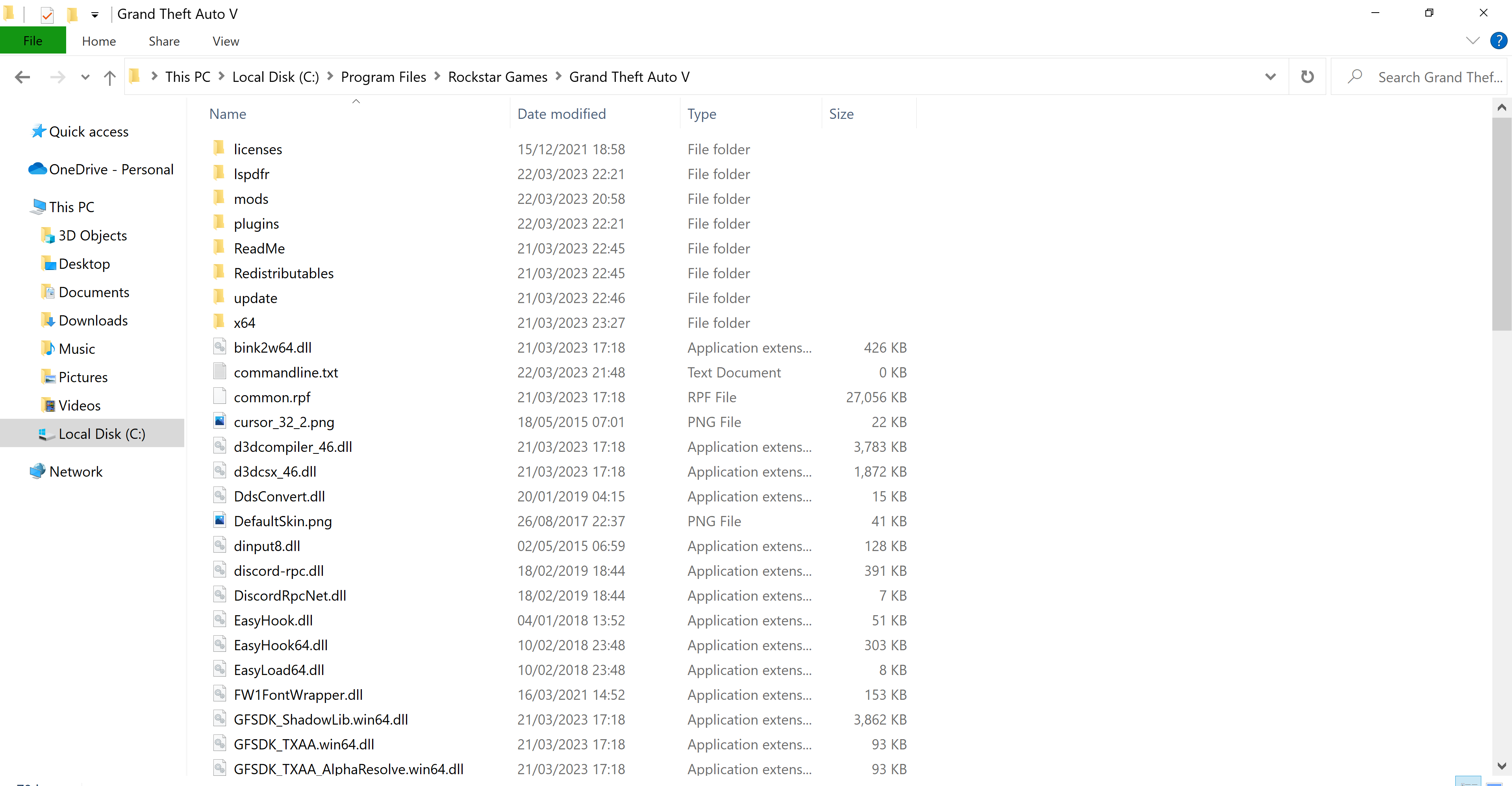Click the Search Grand Theft Auto field

[x=1438, y=77]
